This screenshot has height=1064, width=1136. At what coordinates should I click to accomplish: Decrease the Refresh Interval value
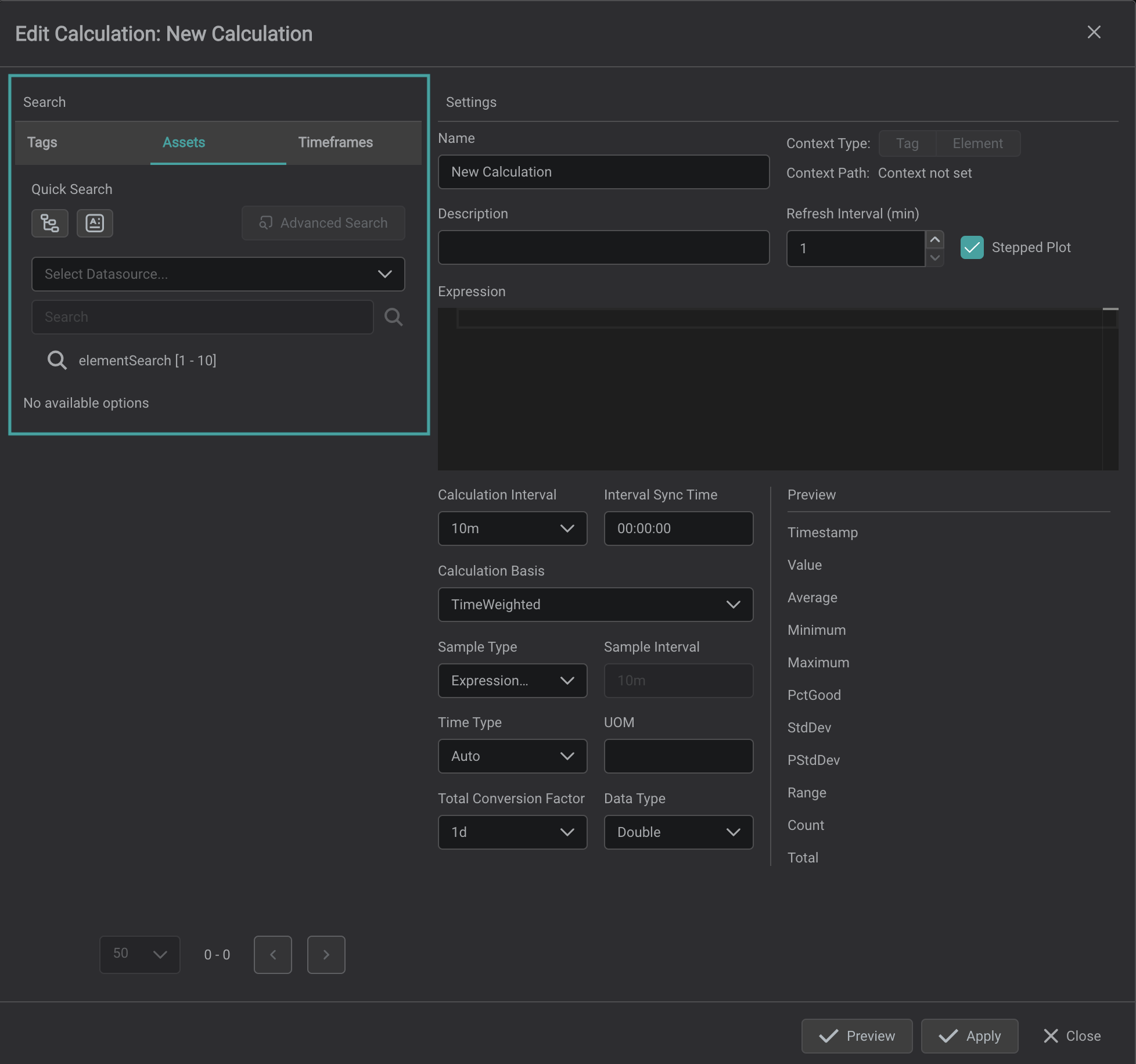(935, 257)
